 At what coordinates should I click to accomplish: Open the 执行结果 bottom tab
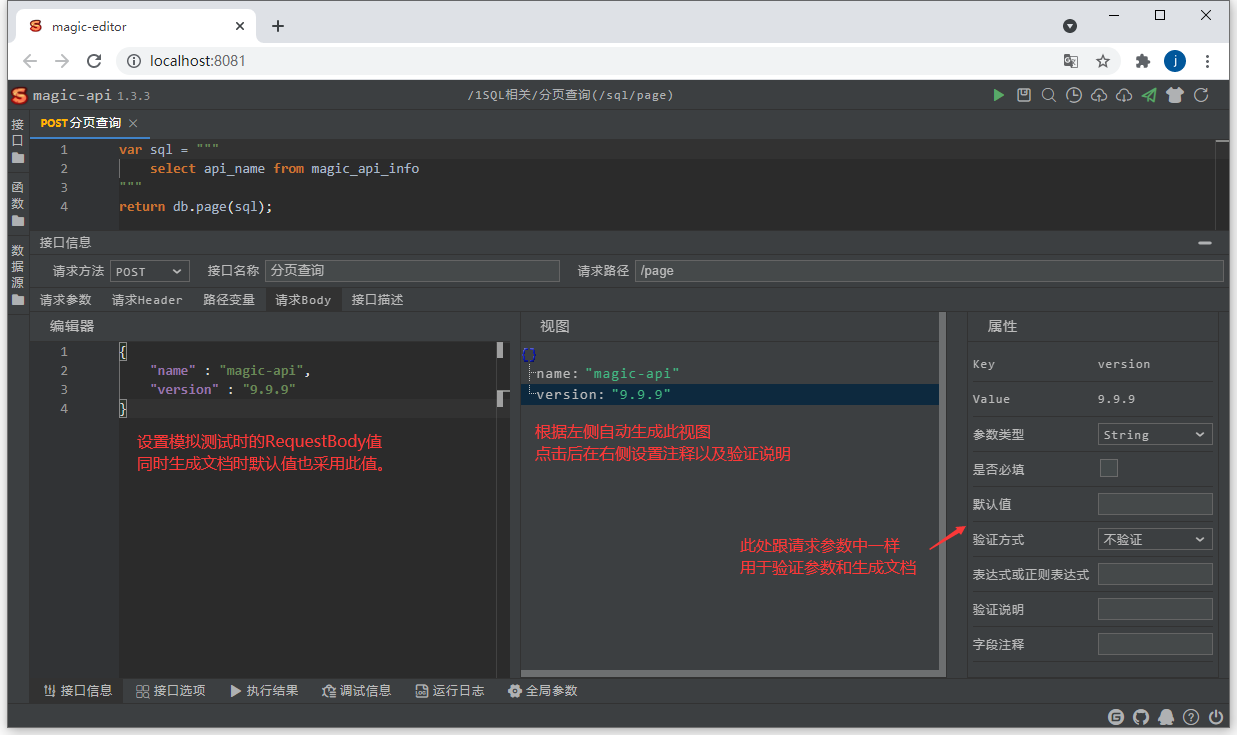point(264,690)
